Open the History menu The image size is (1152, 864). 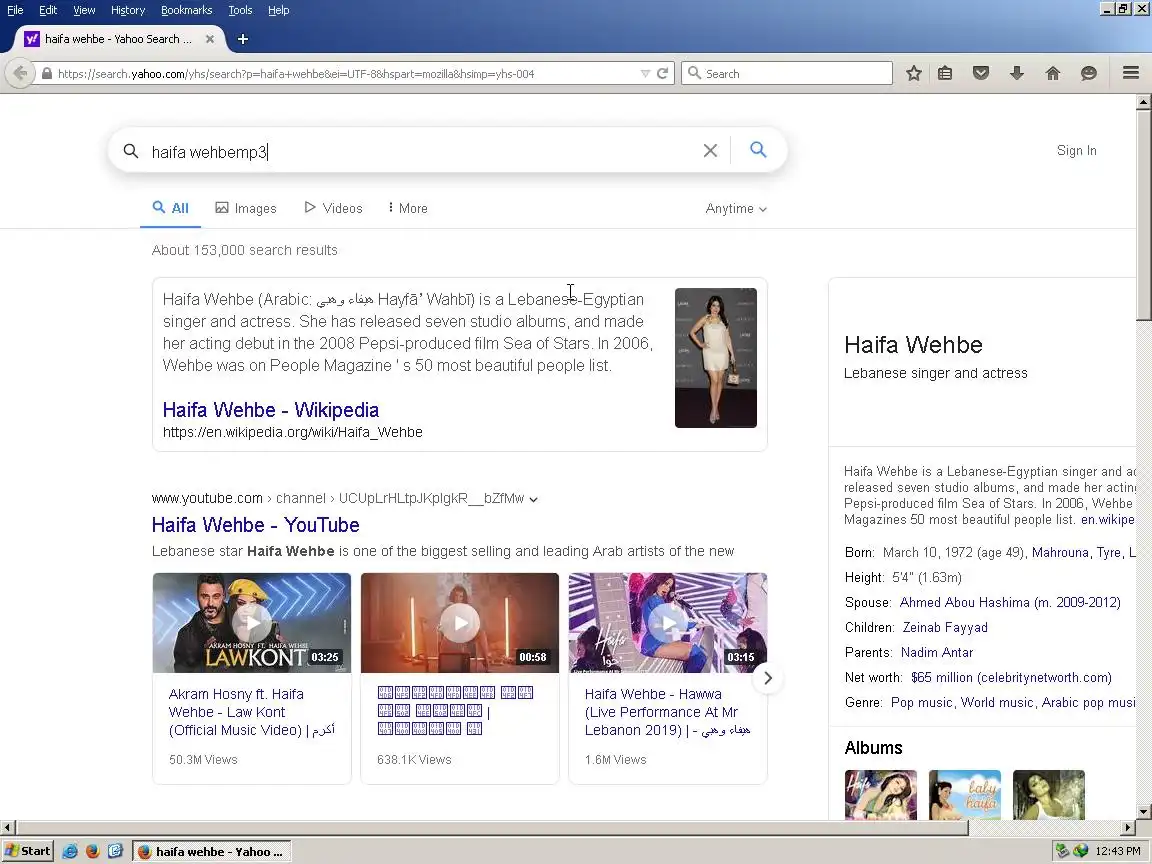128,10
